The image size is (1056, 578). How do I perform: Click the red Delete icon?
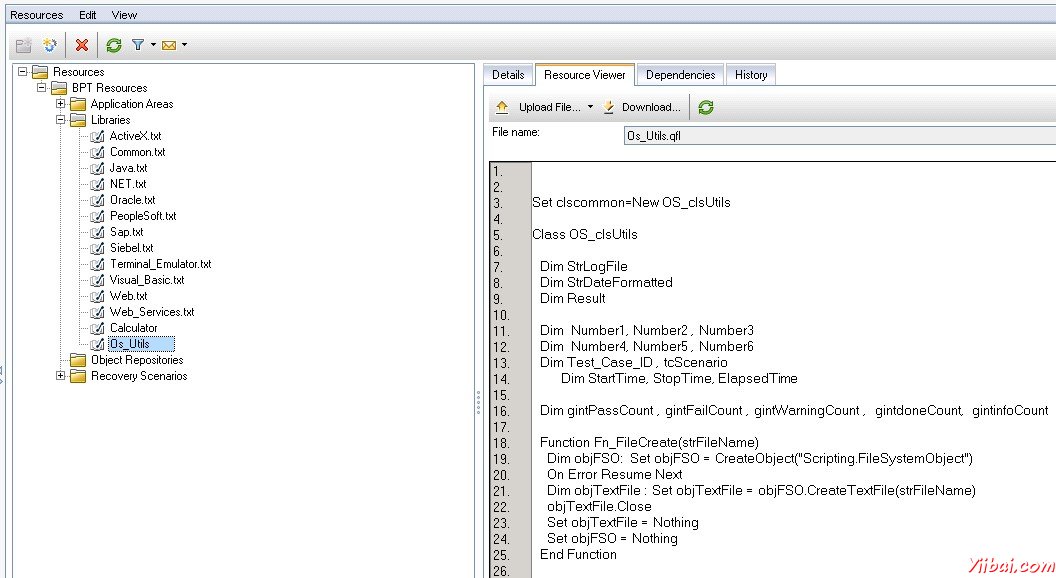click(82, 45)
